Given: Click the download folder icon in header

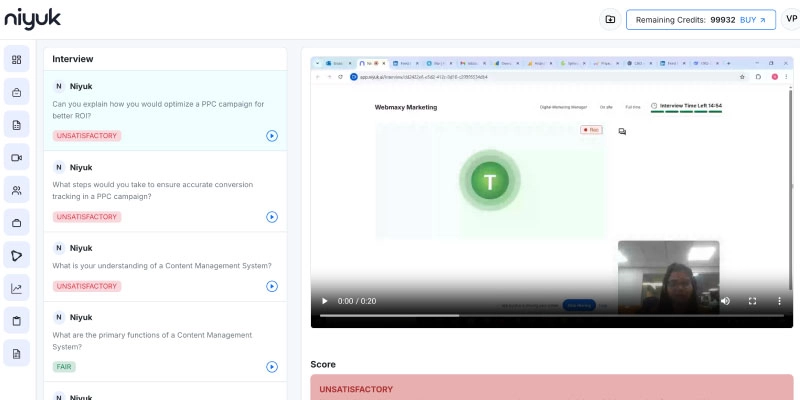Looking at the screenshot, I should (610, 19).
